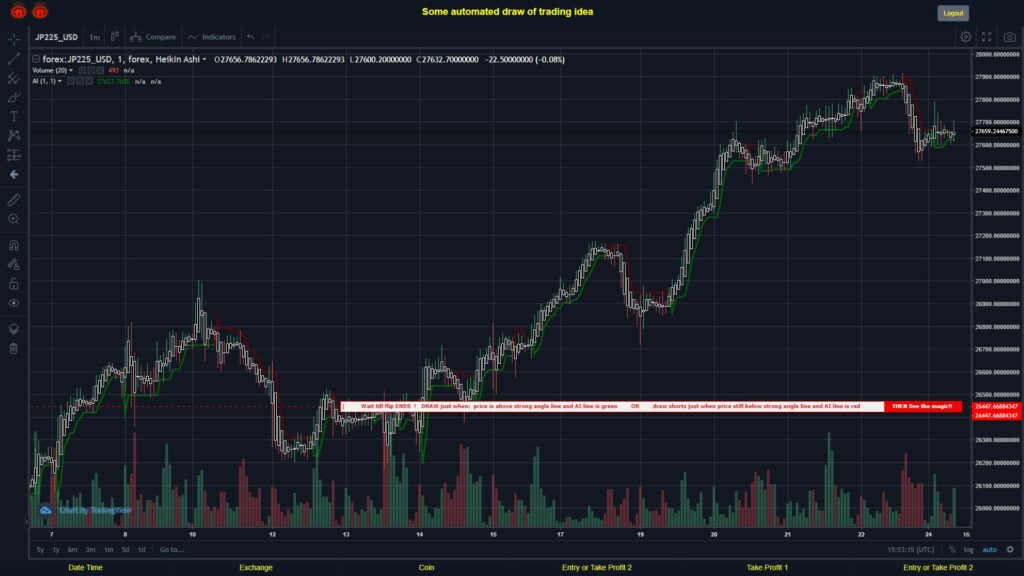Click the white Wait till flip ENDS annotation
Viewport: 1024px width, 576px height.
tap(612, 406)
